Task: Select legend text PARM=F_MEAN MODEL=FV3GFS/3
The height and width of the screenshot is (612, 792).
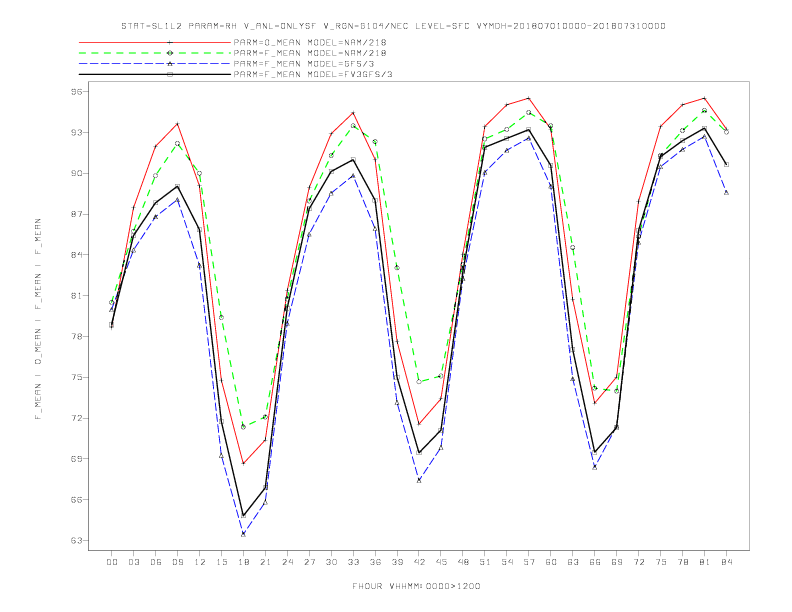Action: 313,74
